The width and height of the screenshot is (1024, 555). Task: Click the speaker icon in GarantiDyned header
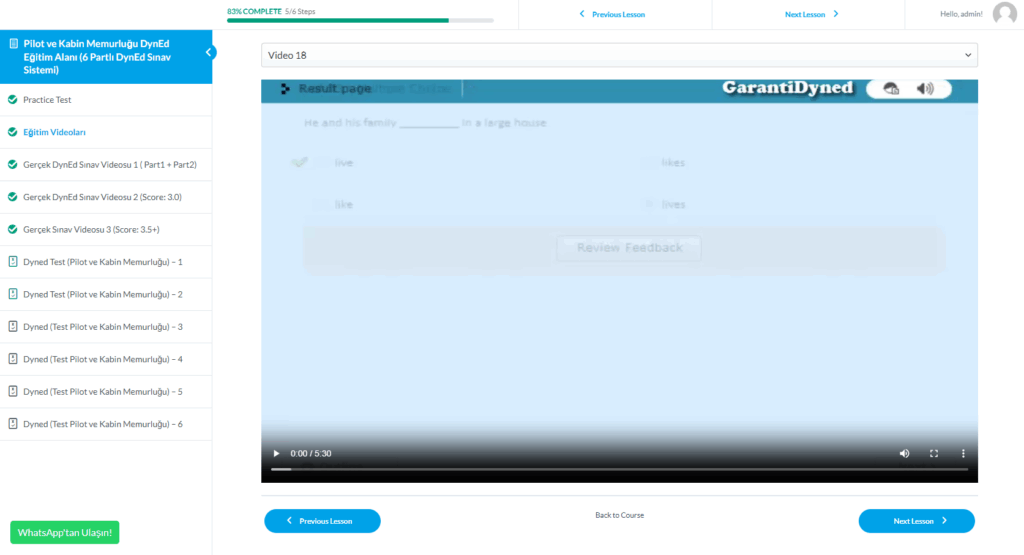[x=925, y=89]
